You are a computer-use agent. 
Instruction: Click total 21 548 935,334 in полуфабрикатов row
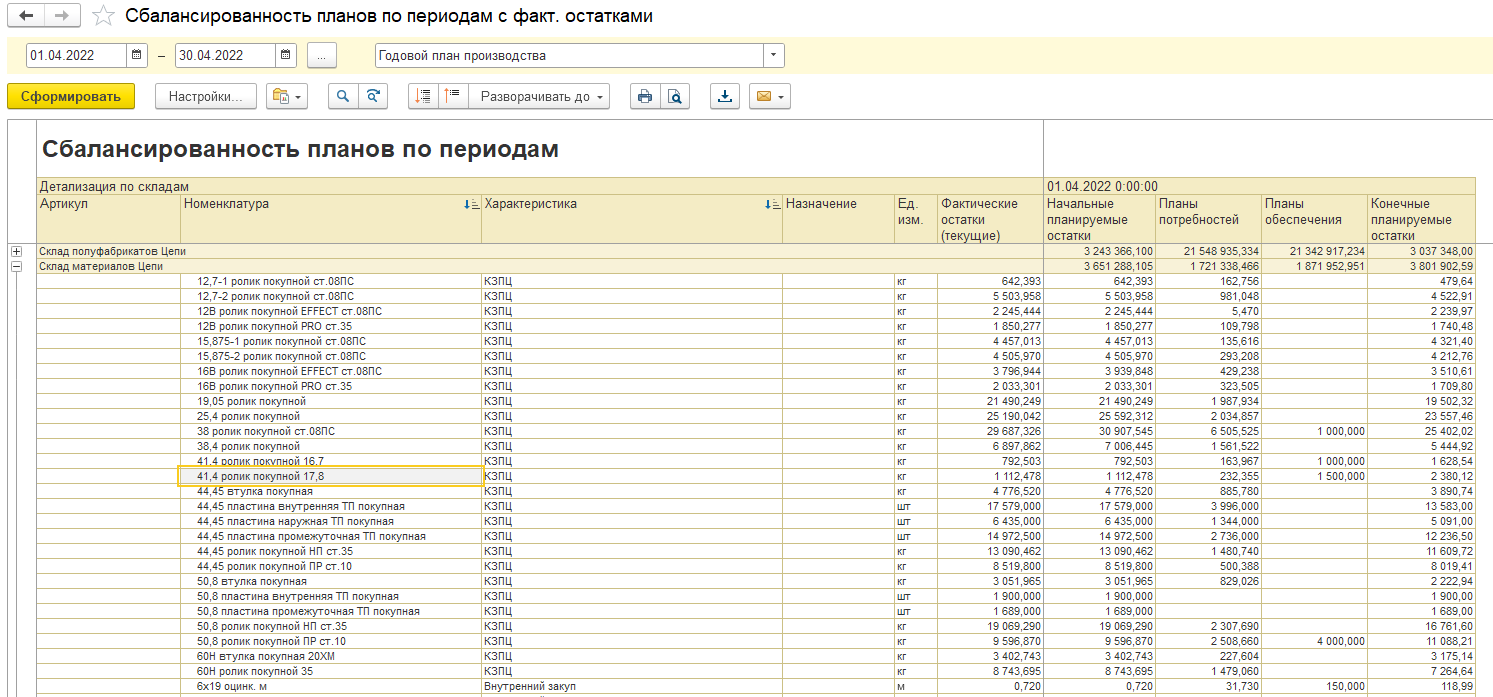[x=1222, y=251]
